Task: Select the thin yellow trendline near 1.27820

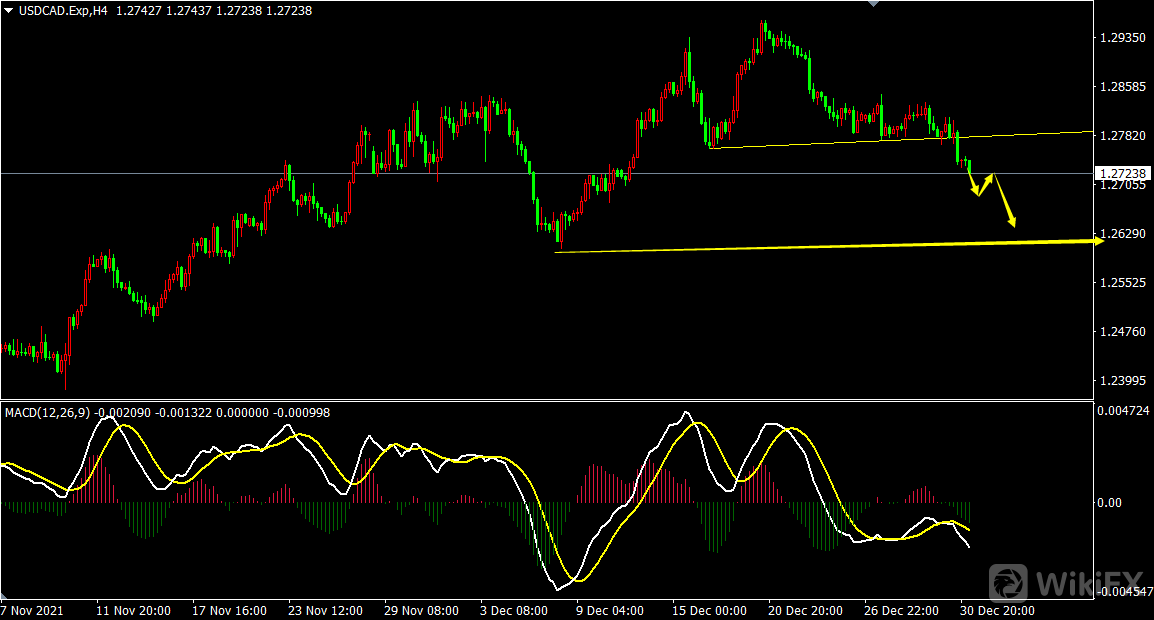Action: (900, 140)
